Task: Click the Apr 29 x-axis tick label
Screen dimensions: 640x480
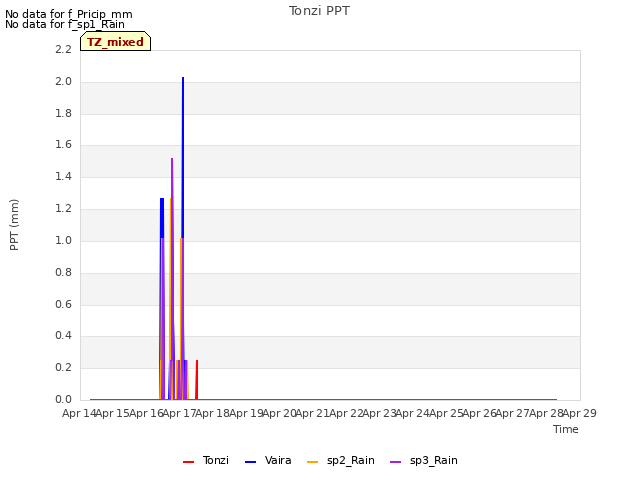Action: pyautogui.click(x=580, y=413)
